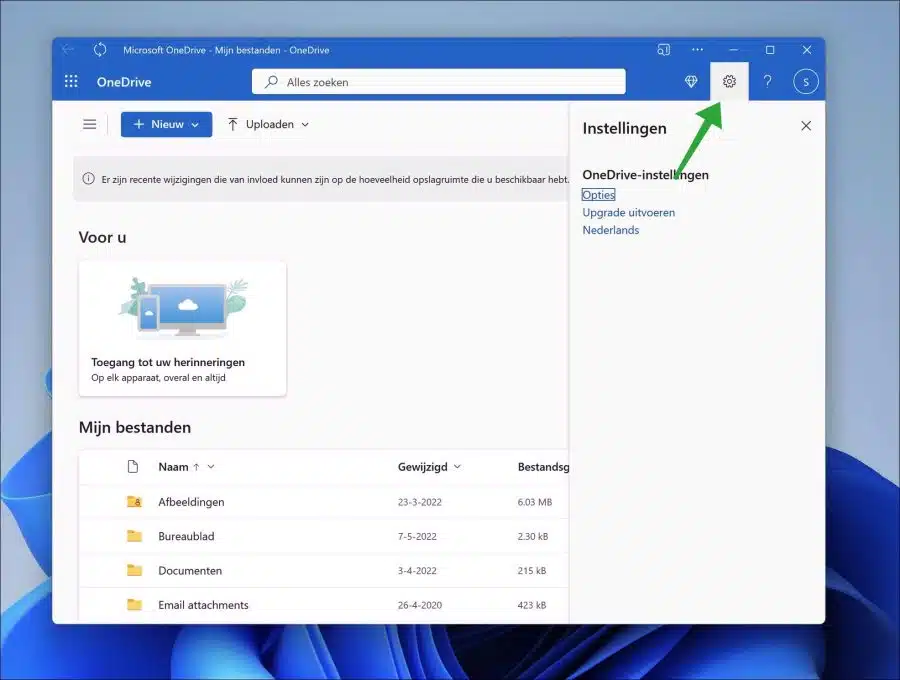Open the Nieuw dropdown button

tap(166, 125)
